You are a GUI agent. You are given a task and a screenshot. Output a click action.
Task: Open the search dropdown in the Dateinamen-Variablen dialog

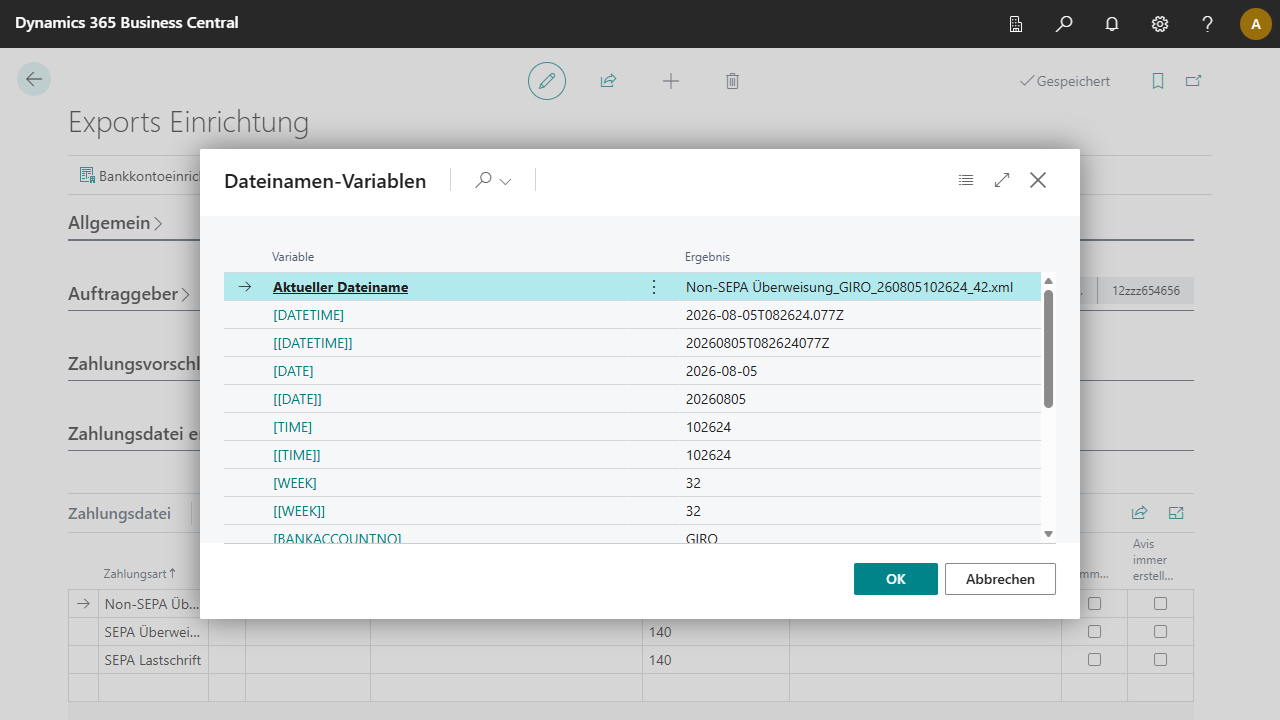point(493,181)
